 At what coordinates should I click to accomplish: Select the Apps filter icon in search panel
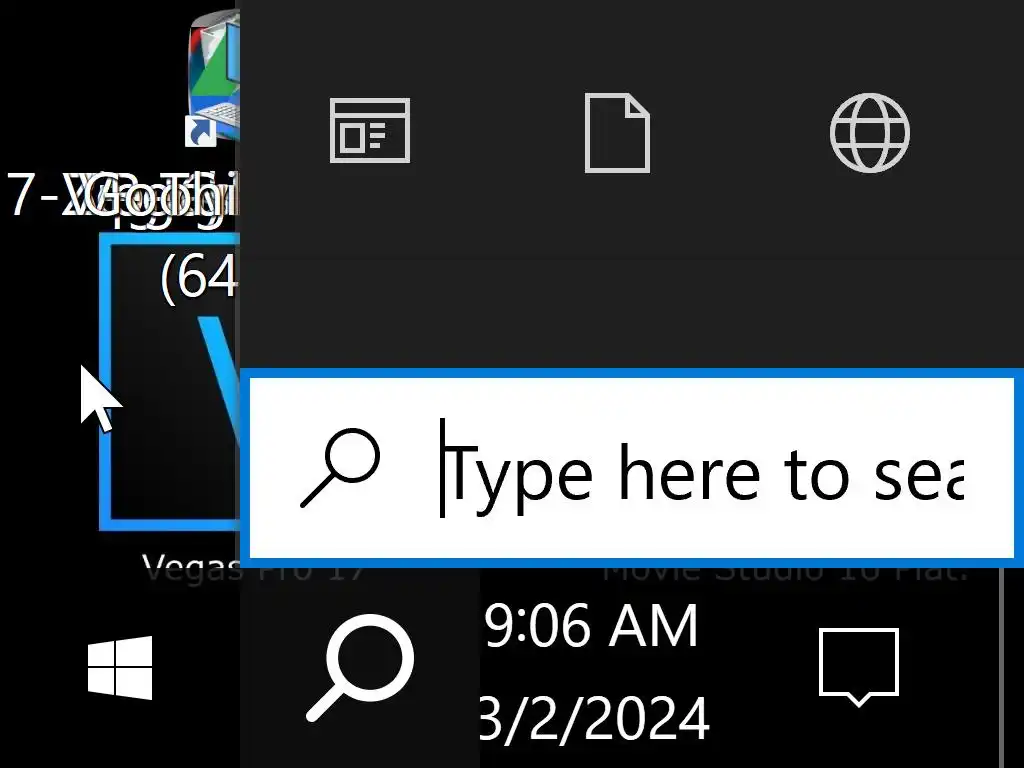click(370, 130)
